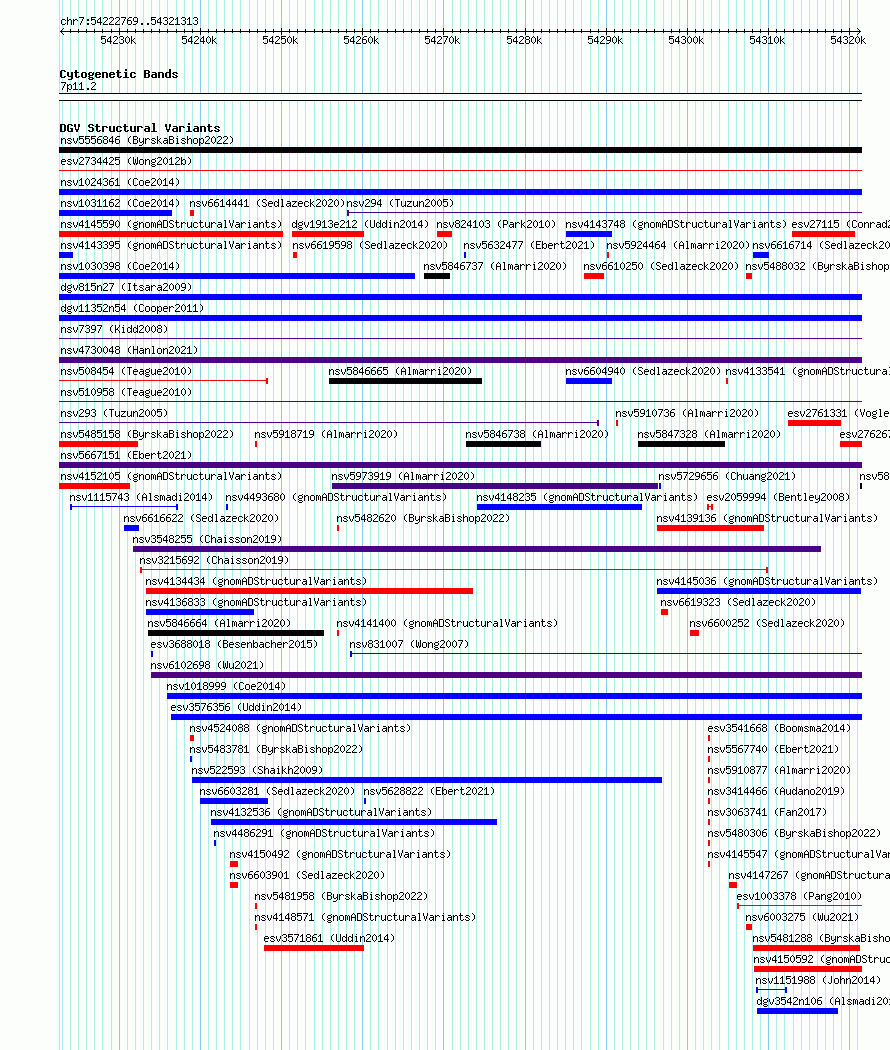Screen dimensions: 890x1050
Task: Click the black bar under nsv5846738
Action: [504, 444]
